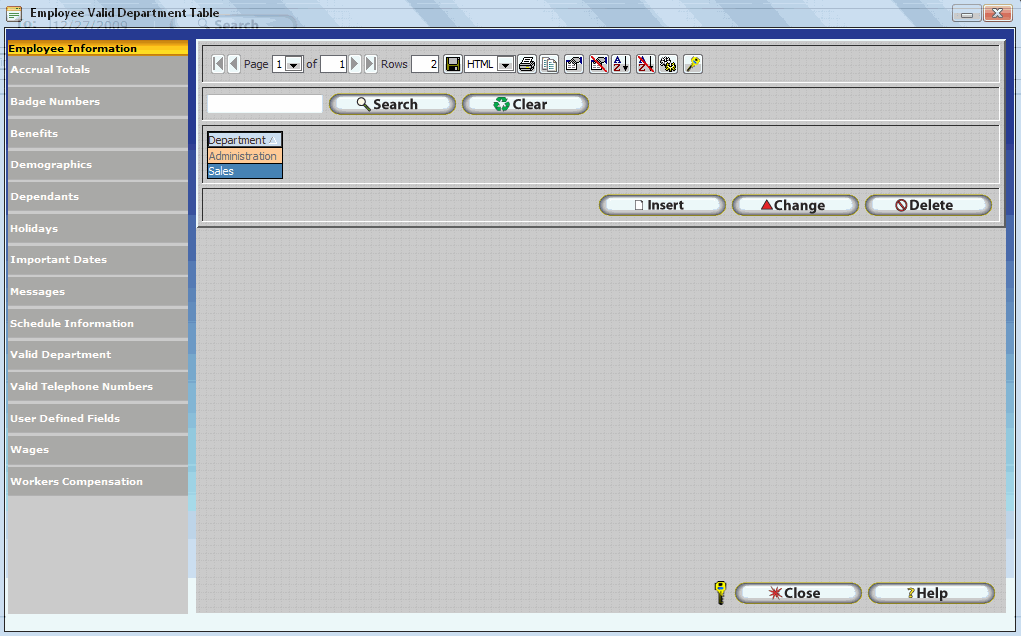1021x636 pixels.
Task: Select Workers Compensation from the sidebar
Action: tap(76, 482)
